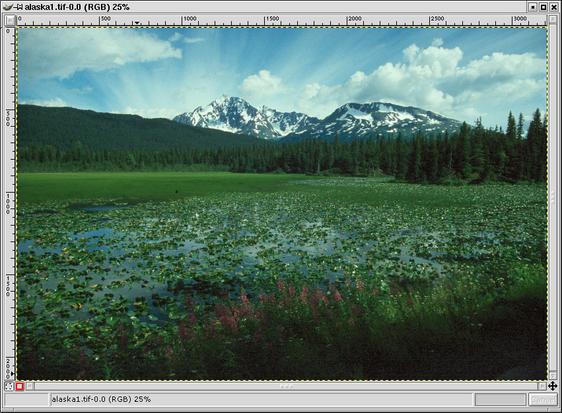Open the image menu button at ruler corner
The height and width of the screenshot is (413, 562).
point(10,20)
